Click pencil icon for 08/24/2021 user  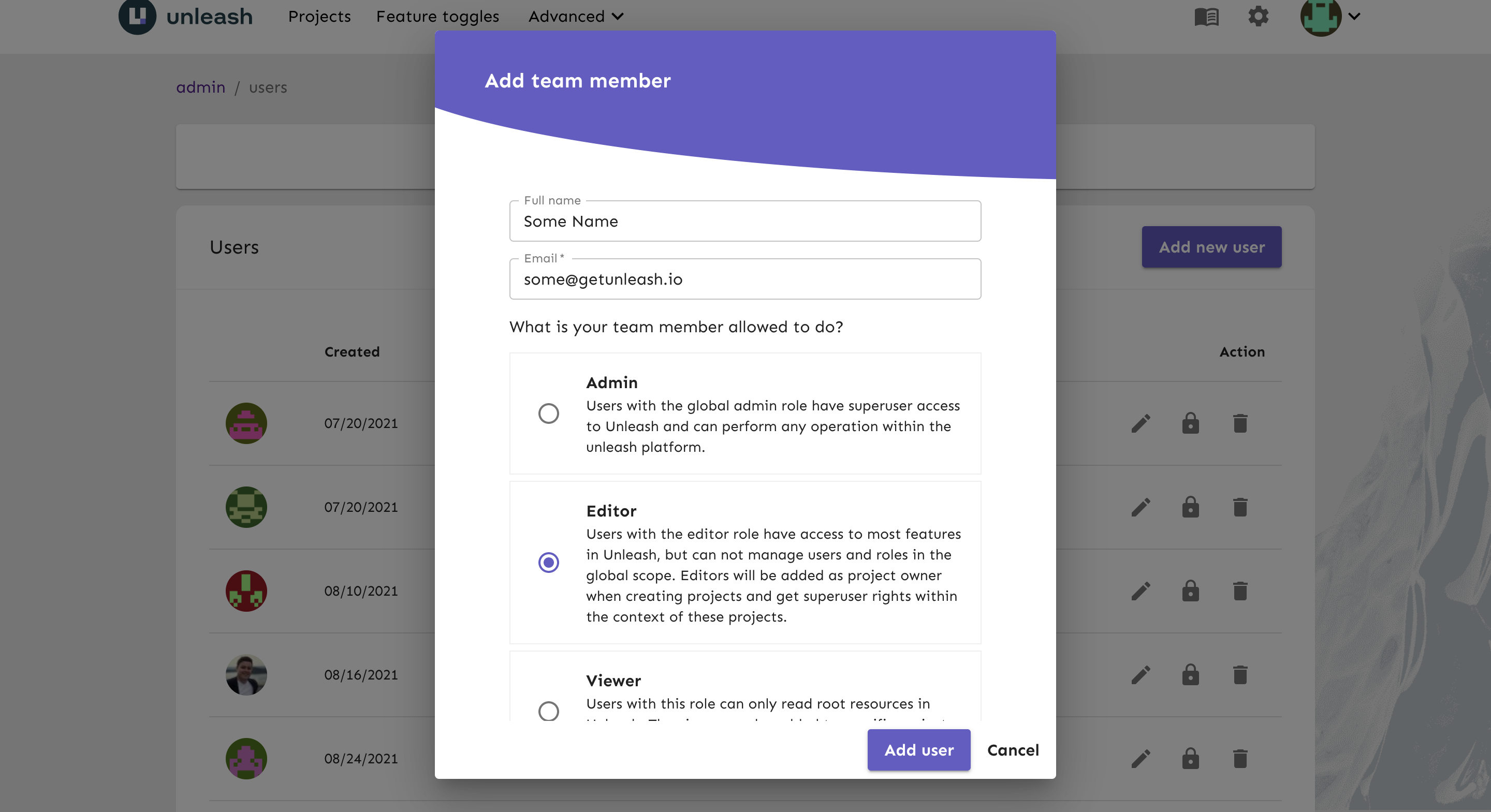click(1140, 759)
